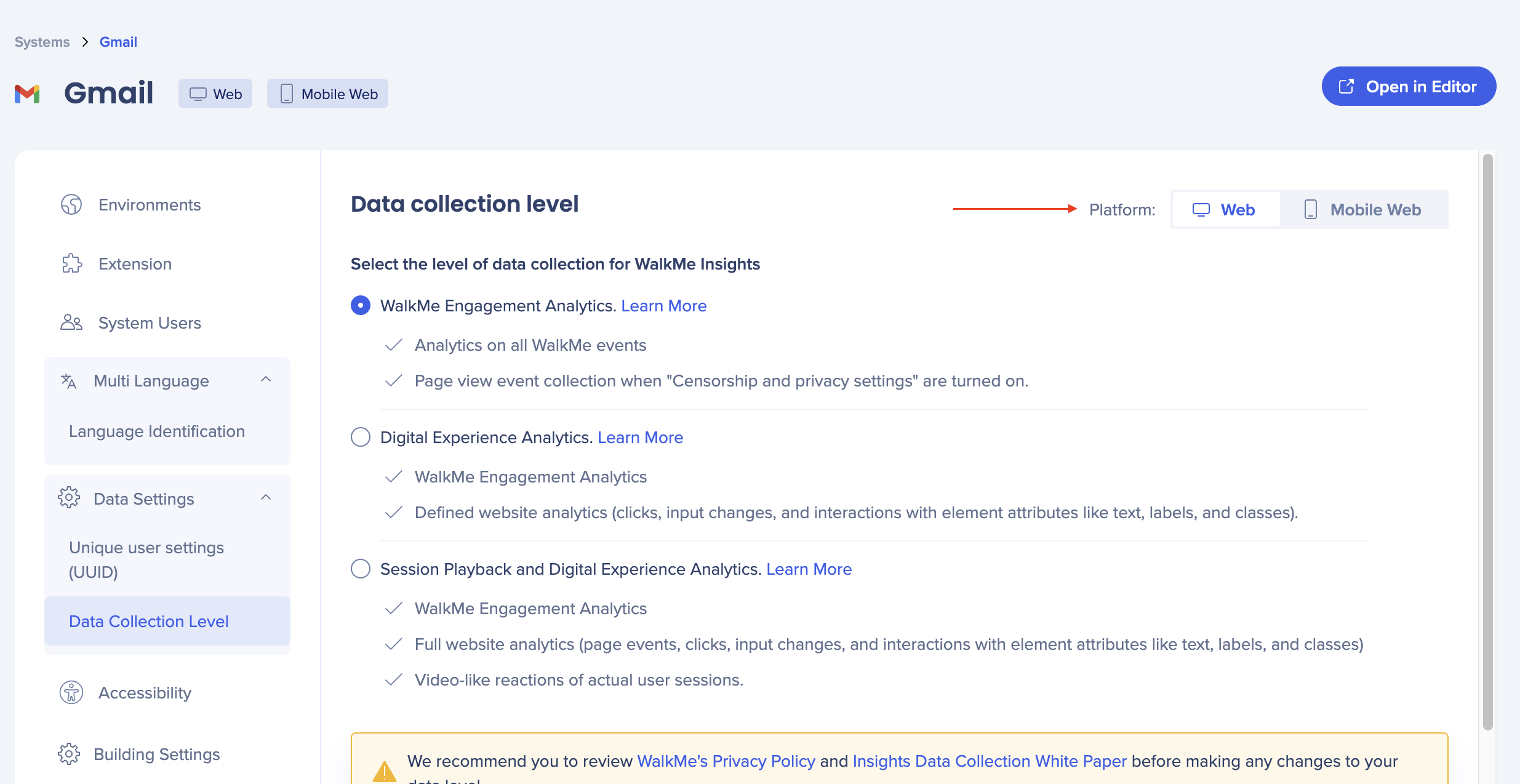Screen dimensions: 1520x784
Task: Click 'Select the level of data collection' subheading
Action: click(555, 264)
